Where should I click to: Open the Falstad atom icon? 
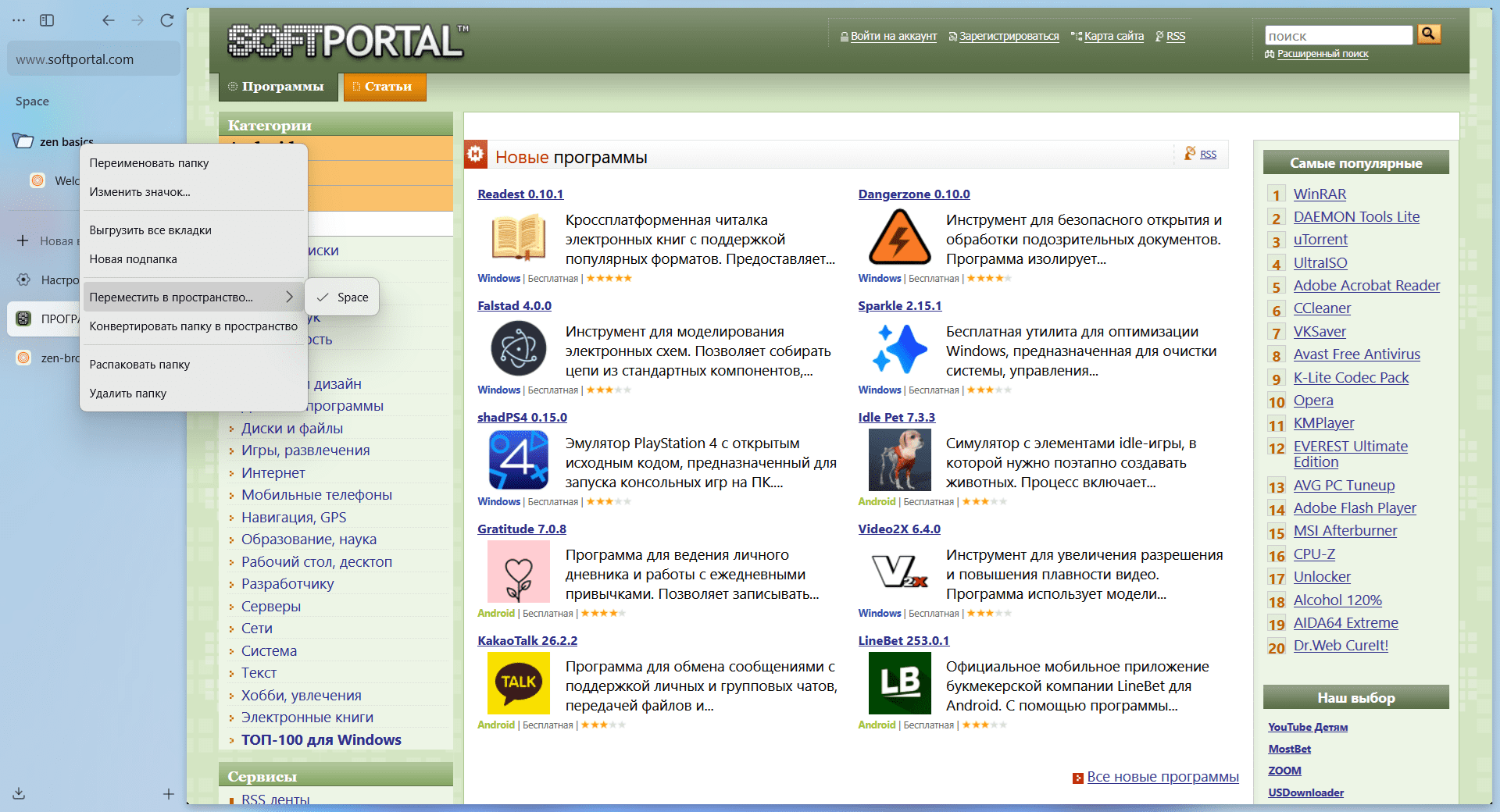(x=519, y=349)
